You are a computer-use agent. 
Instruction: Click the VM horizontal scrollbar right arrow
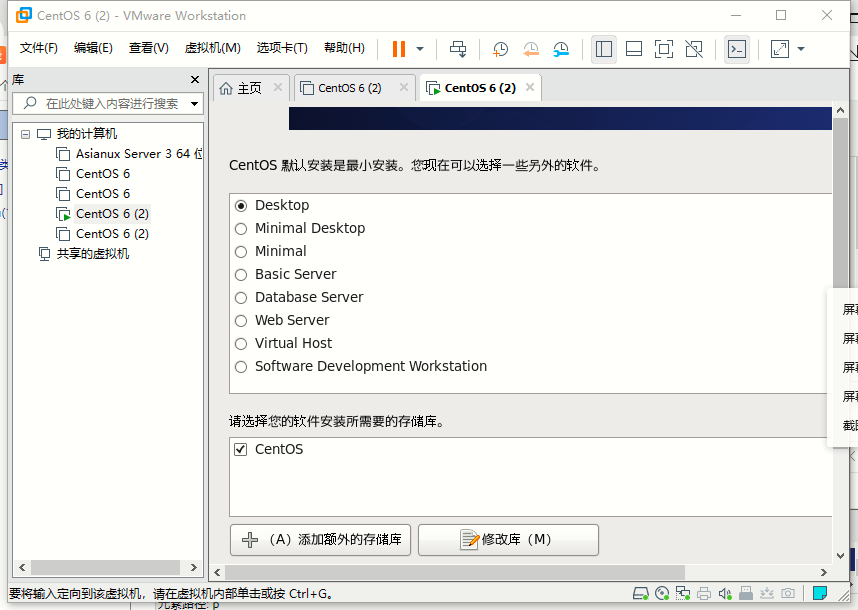click(824, 572)
